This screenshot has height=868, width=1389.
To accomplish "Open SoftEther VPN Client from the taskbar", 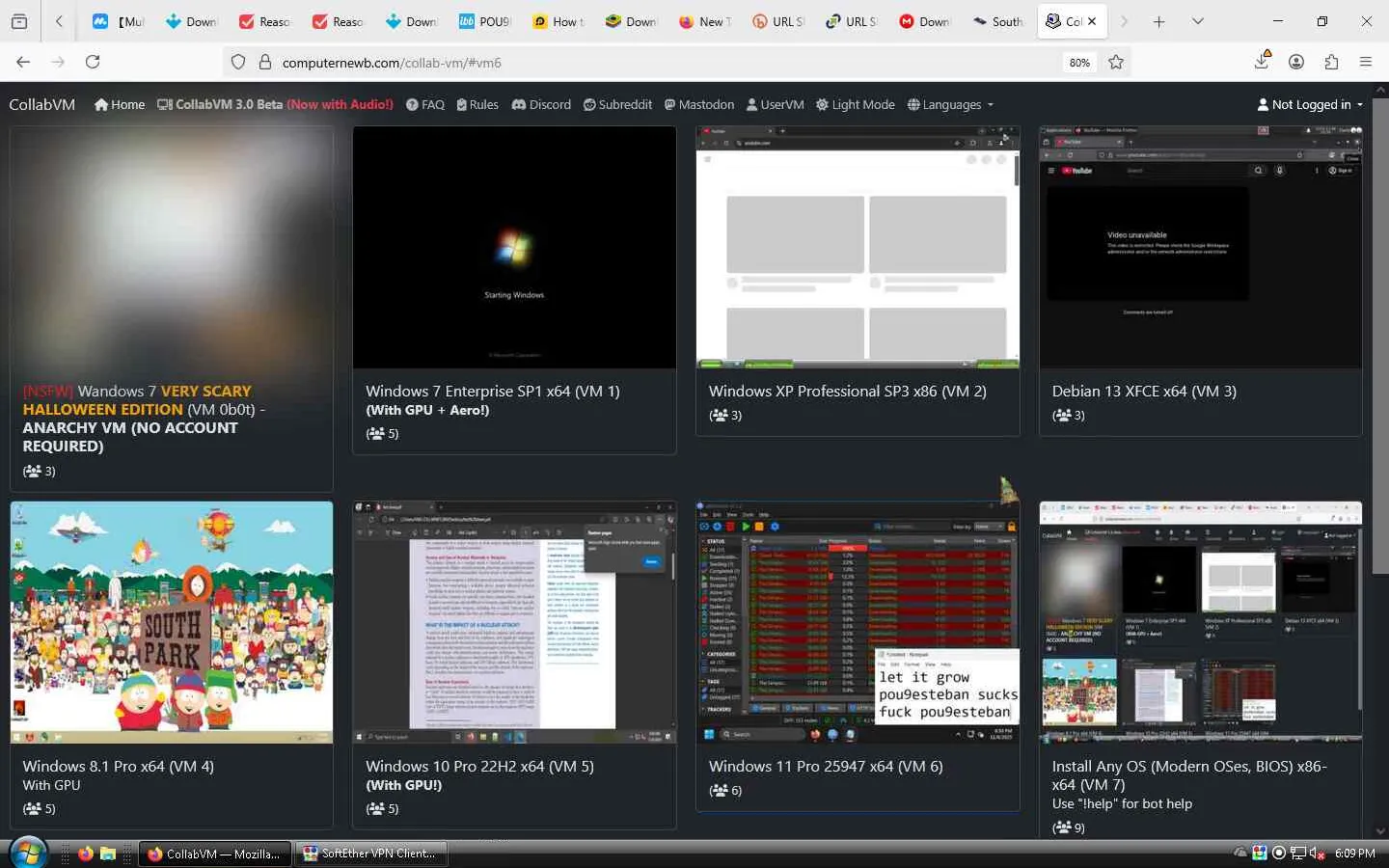I will (x=369, y=854).
